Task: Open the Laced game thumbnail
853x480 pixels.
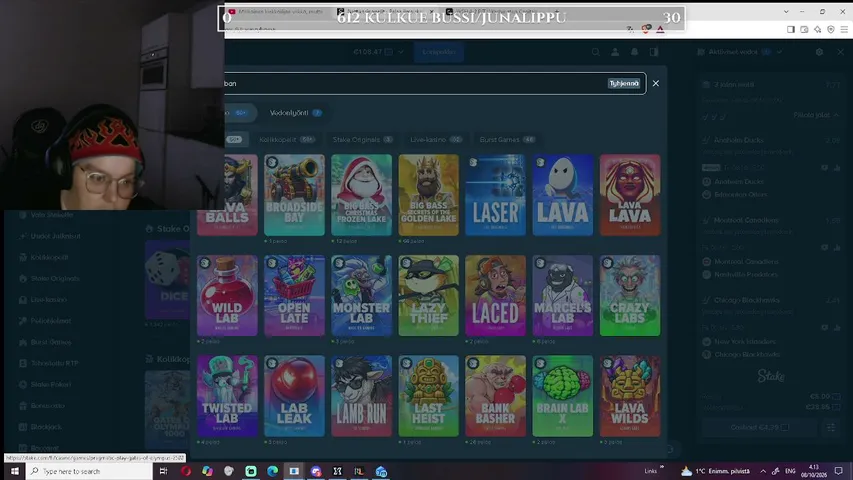Action: point(496,296)
